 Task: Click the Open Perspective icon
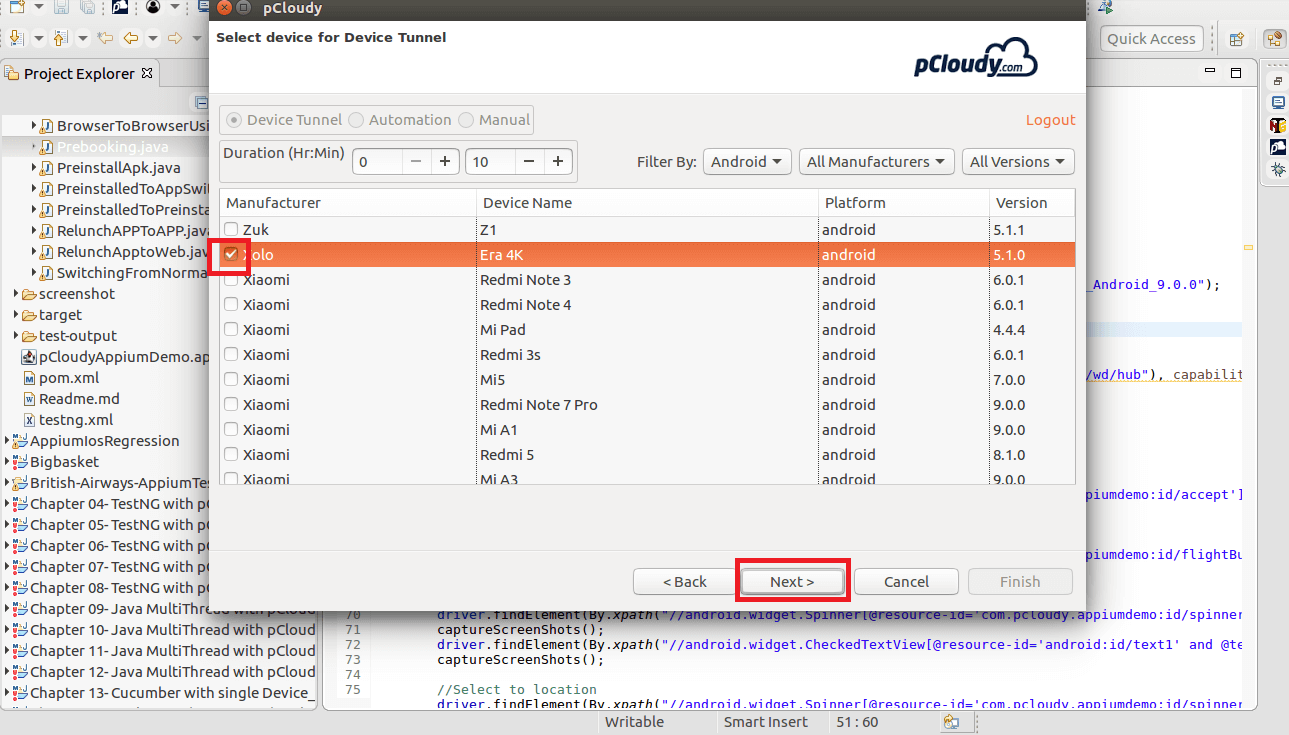tap(1237, 39)
